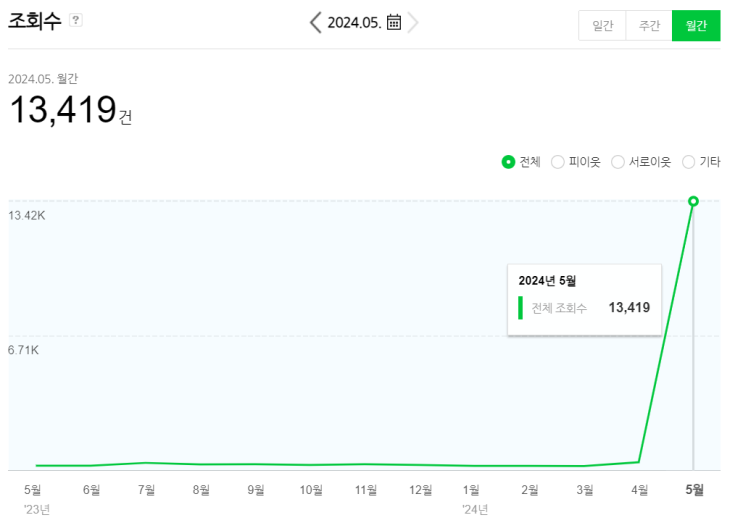This screenshot has height=523, width=743.
Task: Click the 2024년 5월 tooltip title
Action: tap(547, 280)
